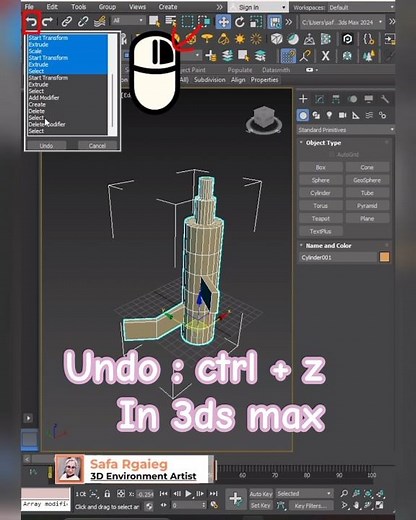416x520 pixels.
Task: Click Bind to Space Warp icon
Action: click(100, 22)
